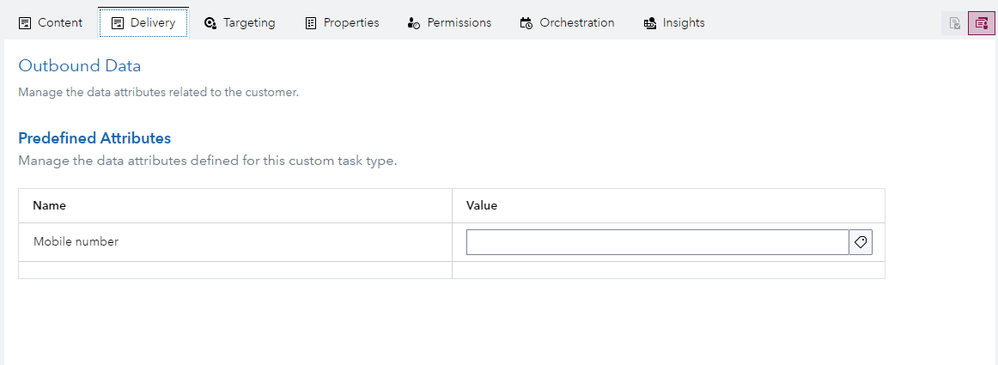Click the Properties tab's list icon
Screen dimensions: 998x365
(x=311, y=23)
